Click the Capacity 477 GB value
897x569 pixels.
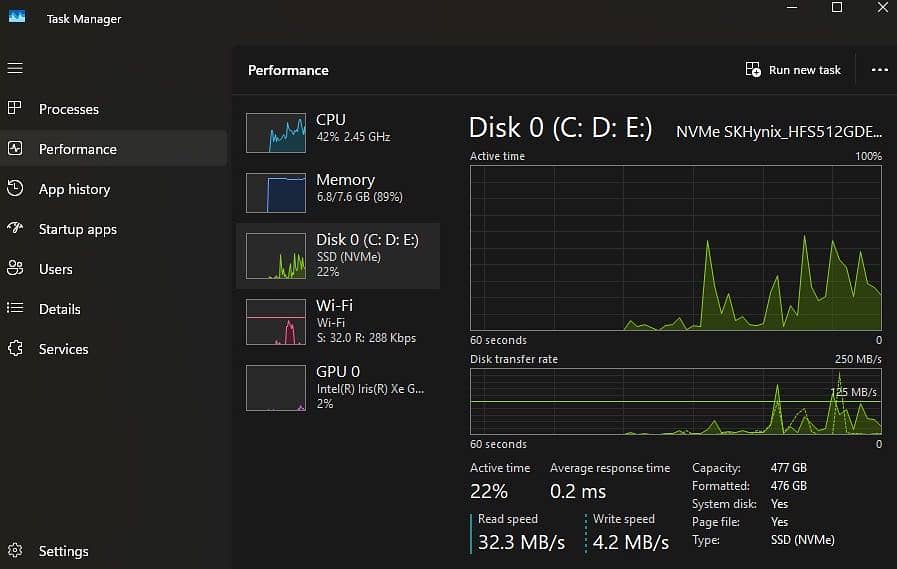tap(788, 468)
